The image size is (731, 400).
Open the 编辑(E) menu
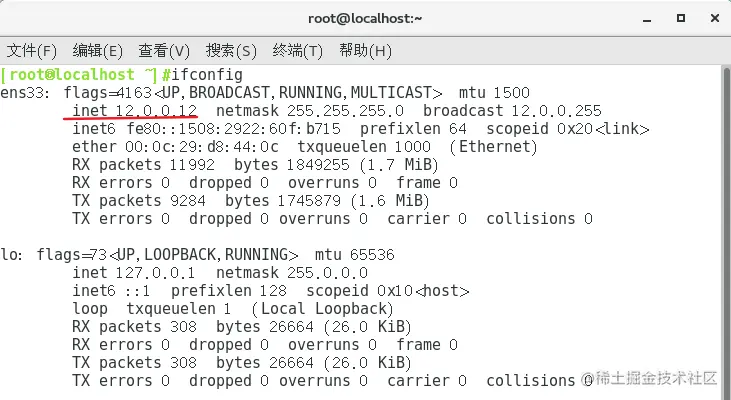click(x=98, y=50)
